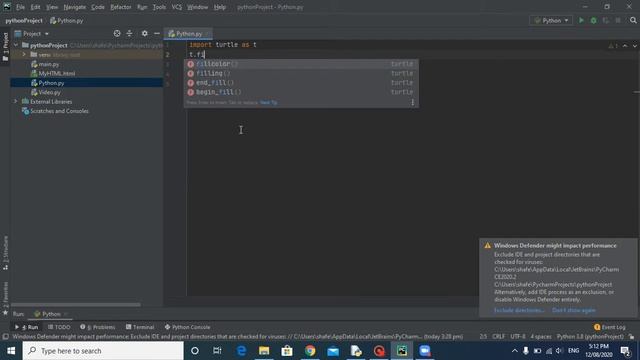
Task: Open the Run menu
Action: point(142,7)
